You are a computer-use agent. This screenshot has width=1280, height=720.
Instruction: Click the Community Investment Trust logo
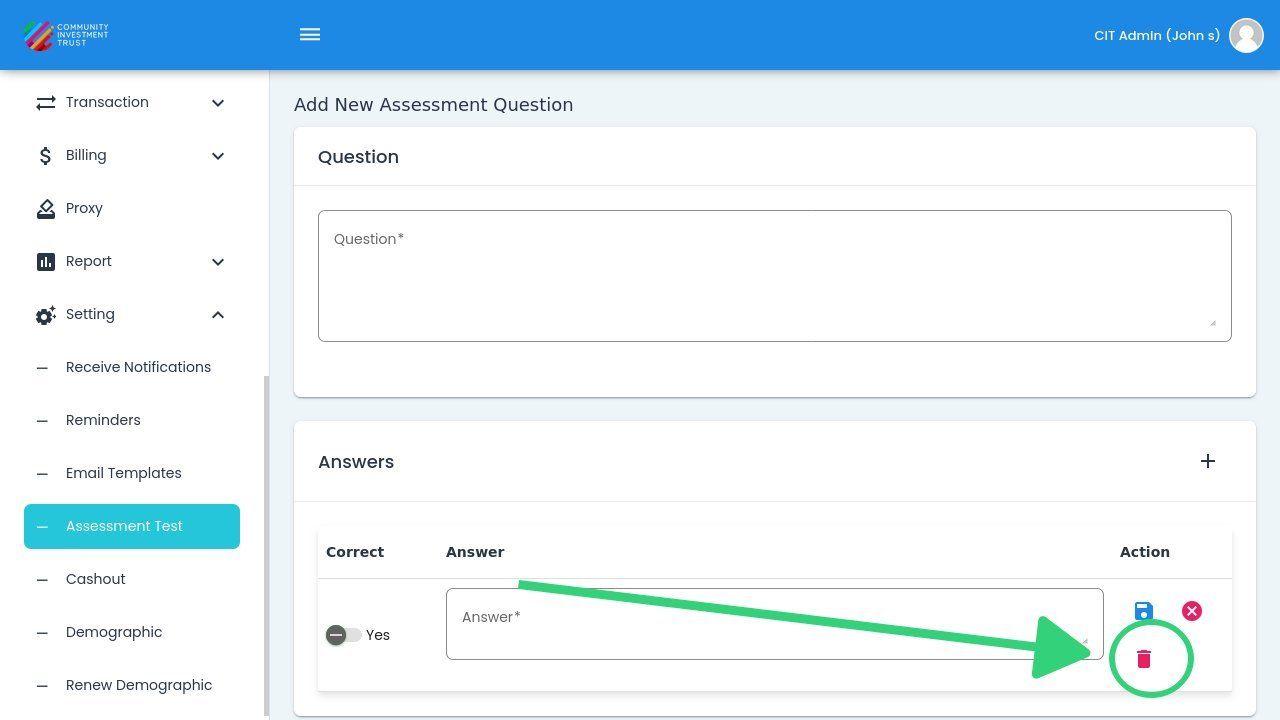[x=66, y=35]
